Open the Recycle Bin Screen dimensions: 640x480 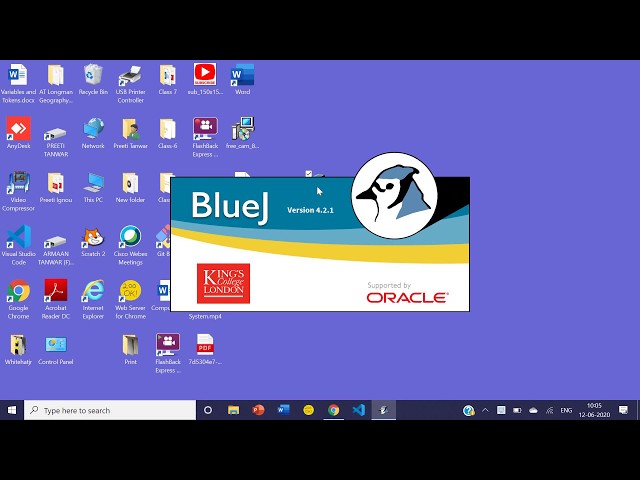[x=93, y=80]
